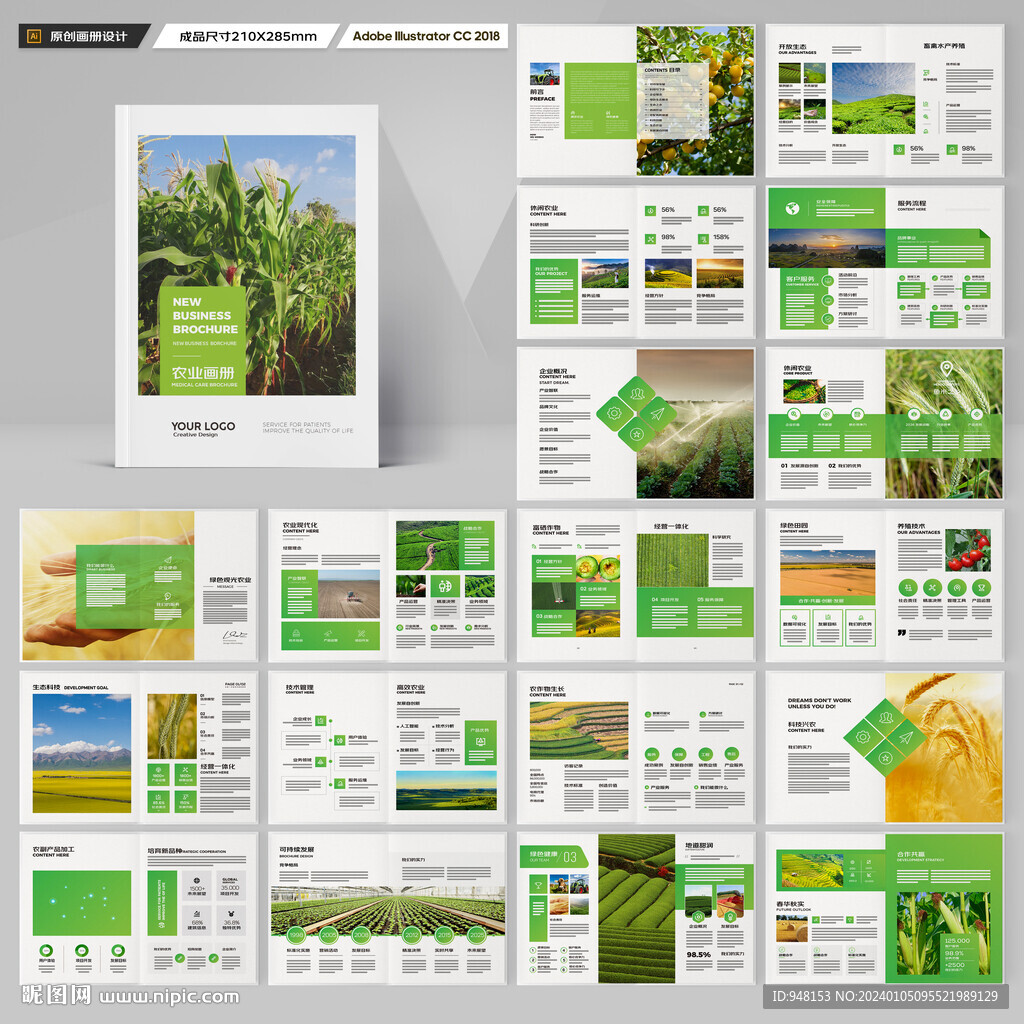Click the paper plane diamond in 企业概况 spread

[x=658, y=414]
